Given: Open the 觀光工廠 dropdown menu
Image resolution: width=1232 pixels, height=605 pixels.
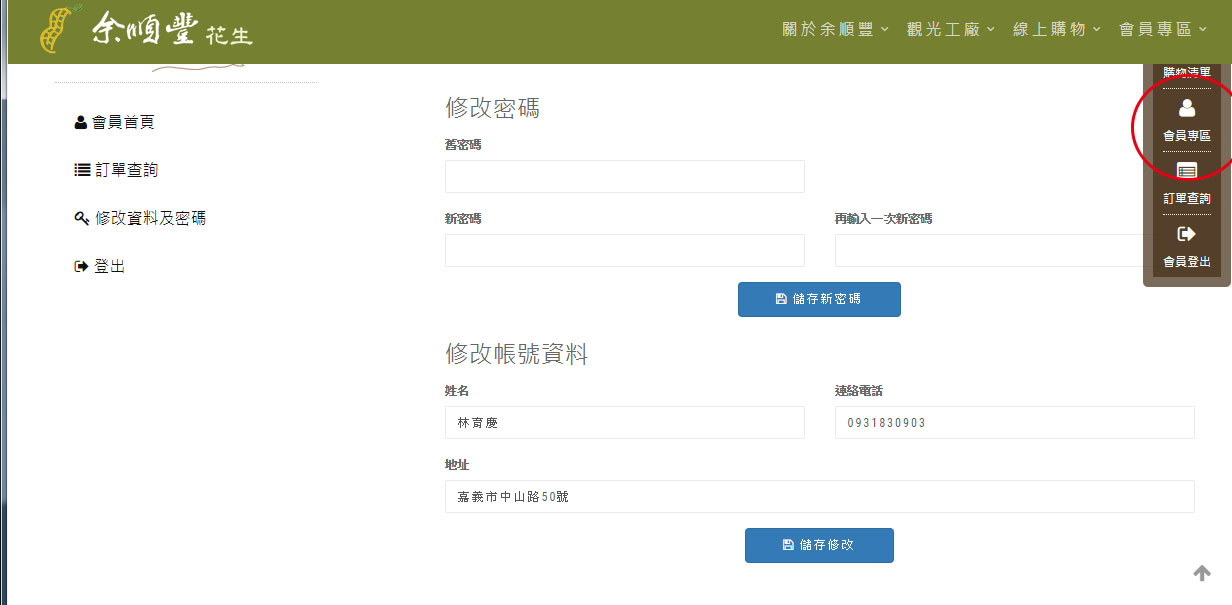Looking at the screenshot, I should click(950, 30).
